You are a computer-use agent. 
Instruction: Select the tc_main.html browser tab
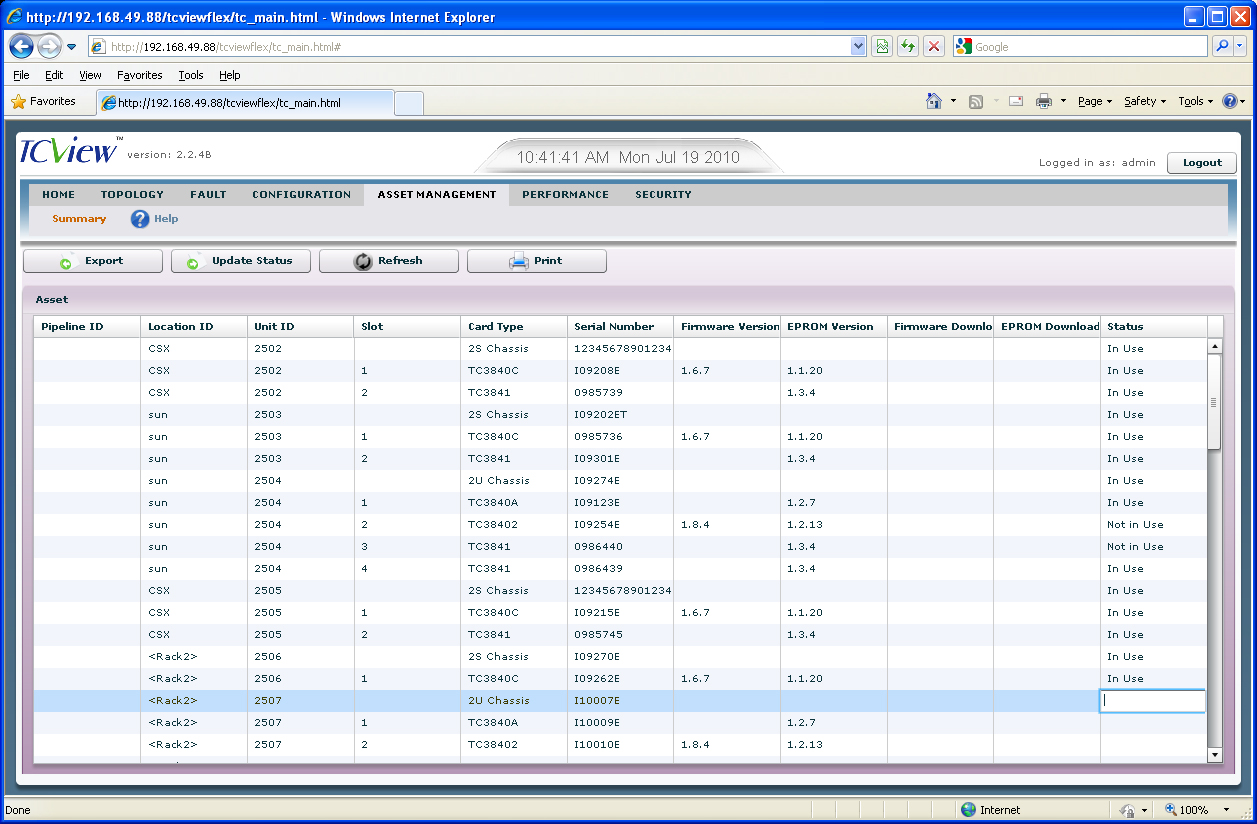245,103
